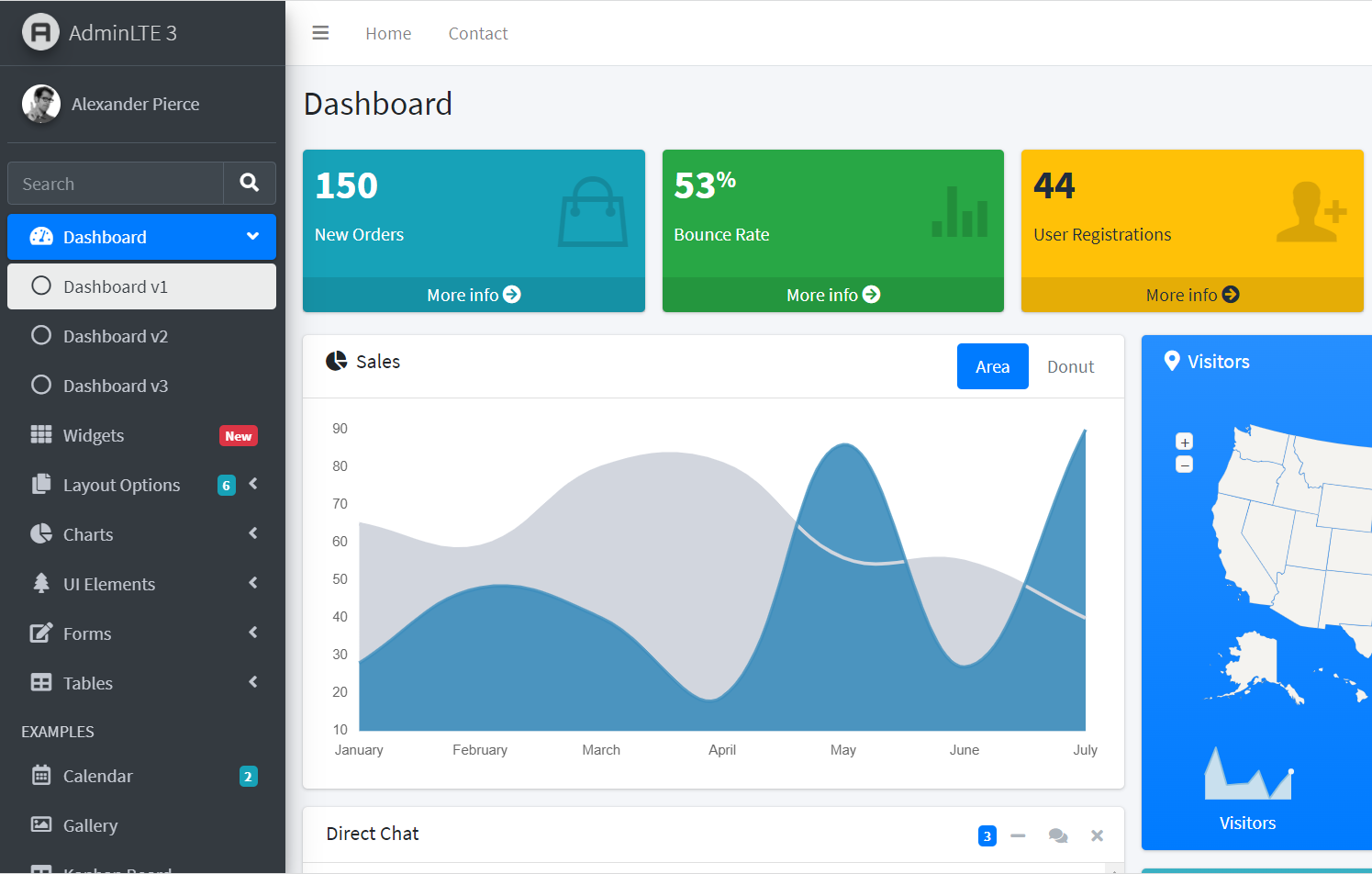Click the Visitors sparkline chart
This screenshot has height=874, width=1372.
coord(1248,773)
